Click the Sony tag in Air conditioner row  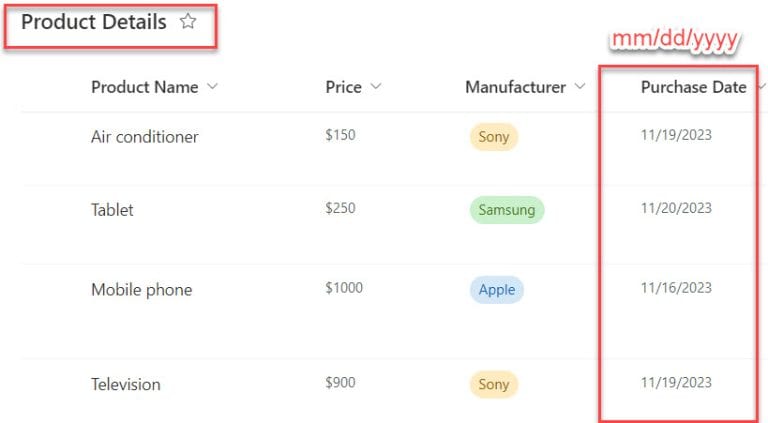pyautogui.click(x=493, y=137)
